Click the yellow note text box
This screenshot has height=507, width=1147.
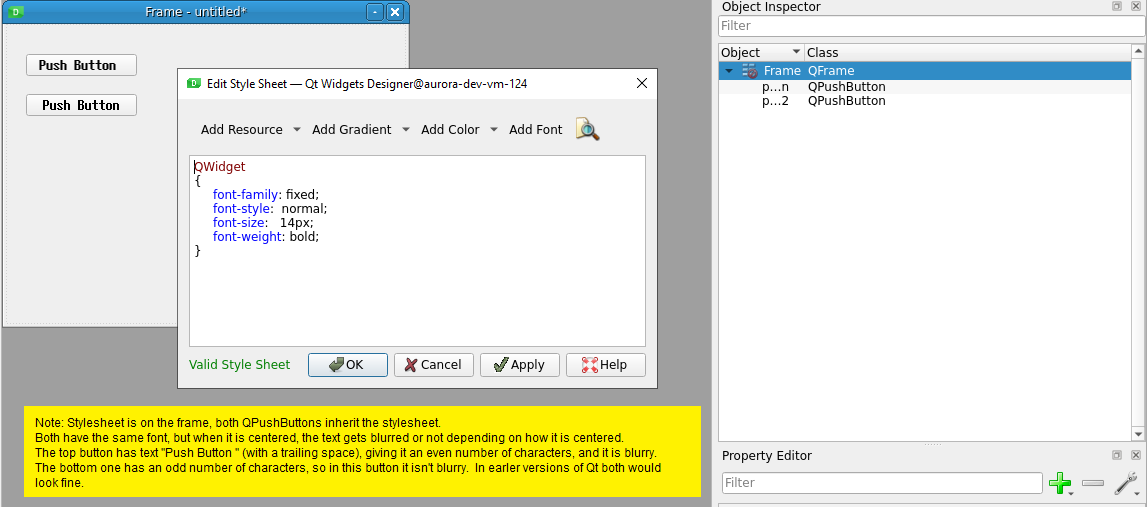(362, 453)
